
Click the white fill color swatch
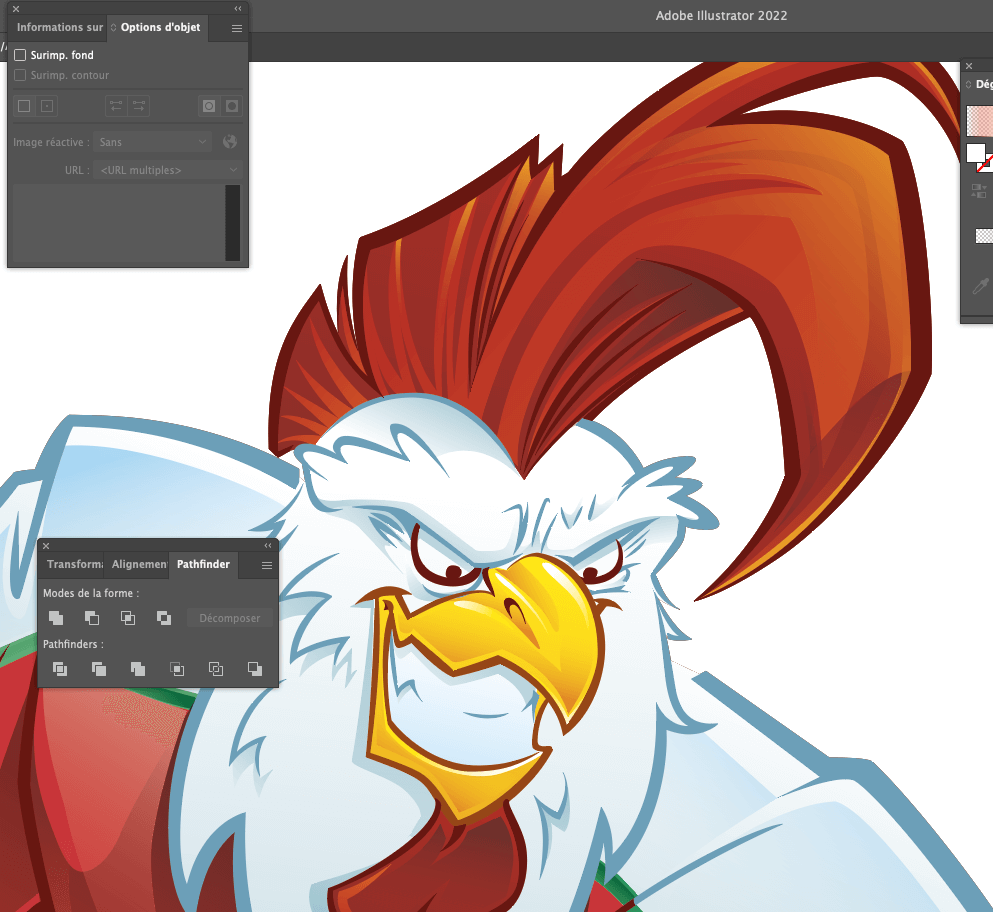tap(975, 153)
